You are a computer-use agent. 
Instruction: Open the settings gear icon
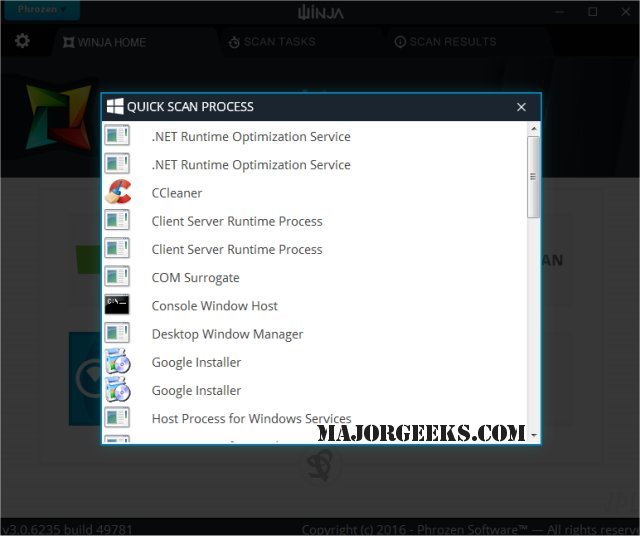point(22,41)
